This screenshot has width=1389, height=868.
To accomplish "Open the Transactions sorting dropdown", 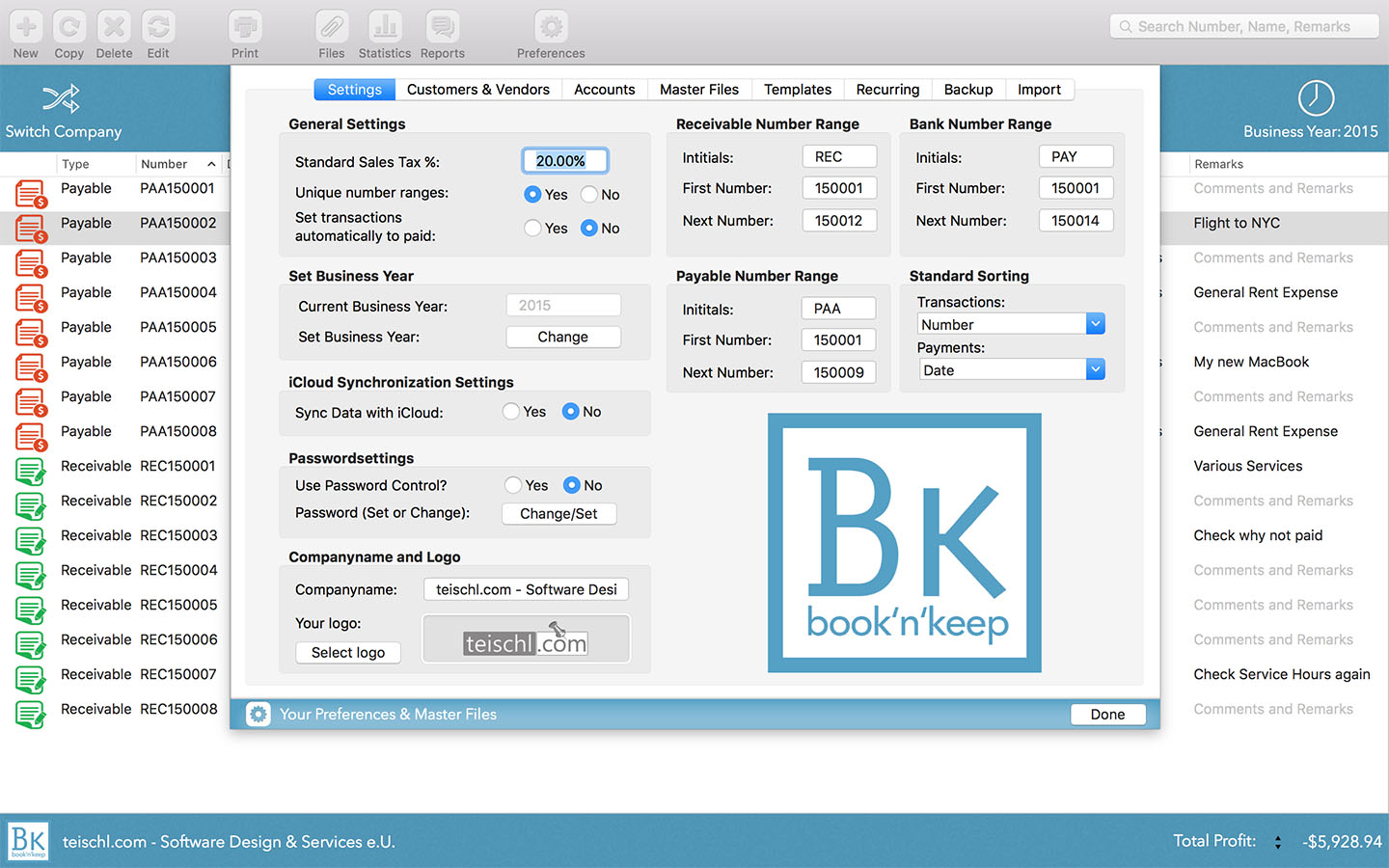I will click(1011, 324).
